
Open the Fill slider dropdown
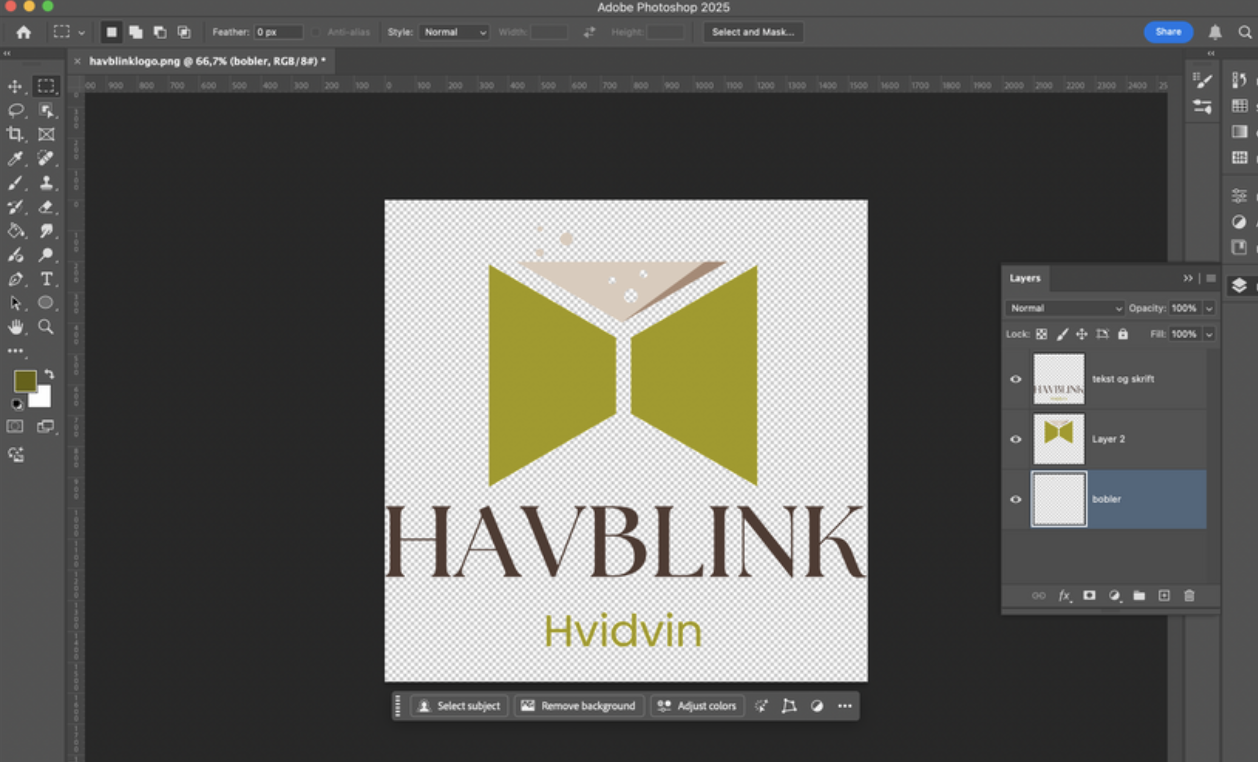coord(1209,334)
